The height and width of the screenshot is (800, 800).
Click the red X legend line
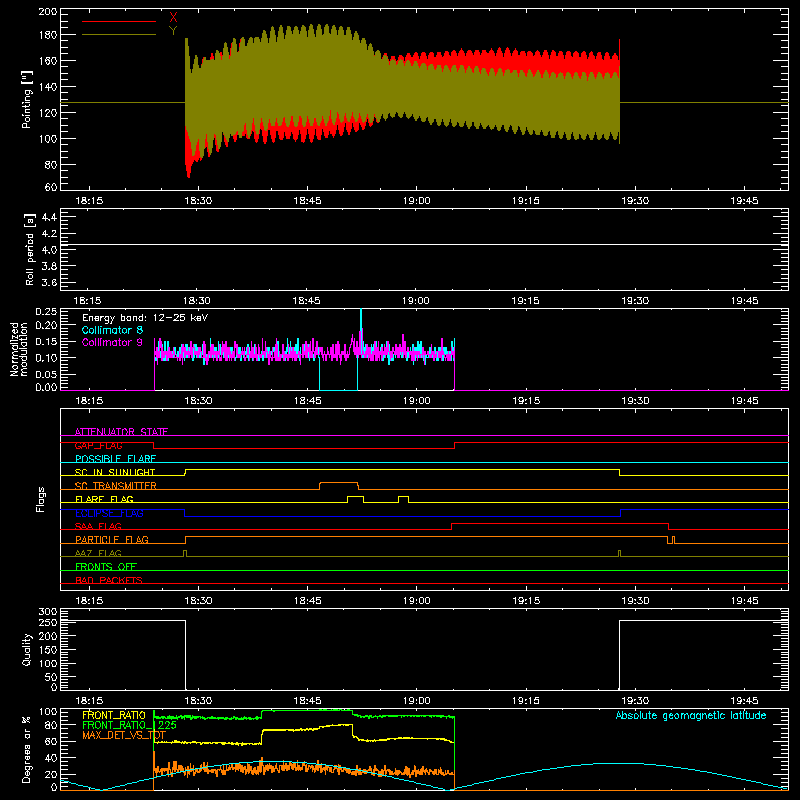point(119,21)
